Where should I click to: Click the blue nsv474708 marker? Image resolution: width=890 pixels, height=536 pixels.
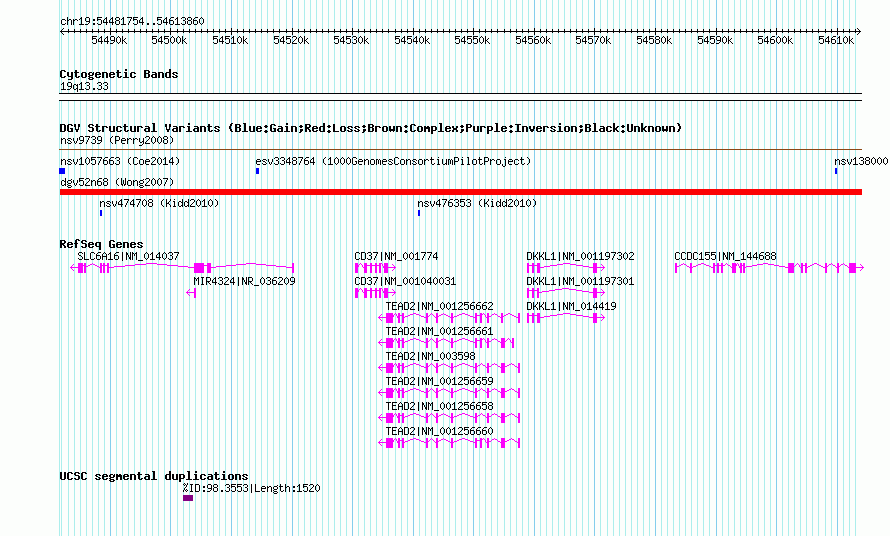point(101,213)
